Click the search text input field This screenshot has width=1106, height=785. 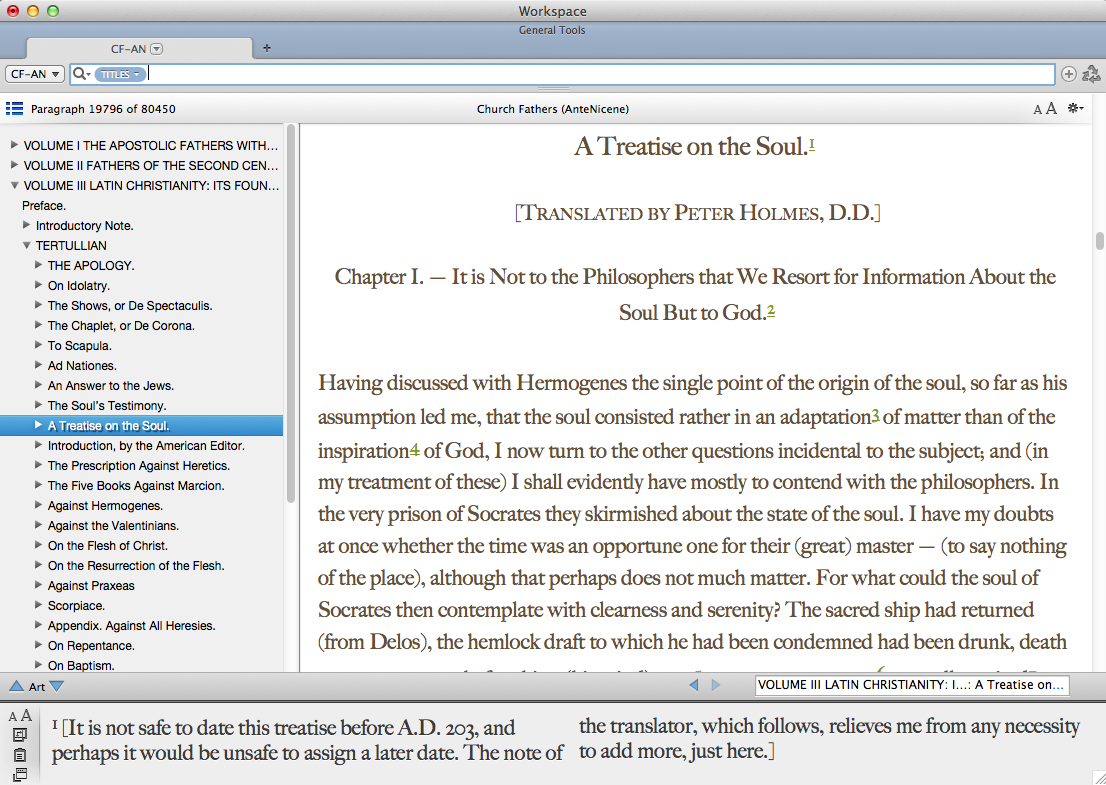[x=600, y=74]
